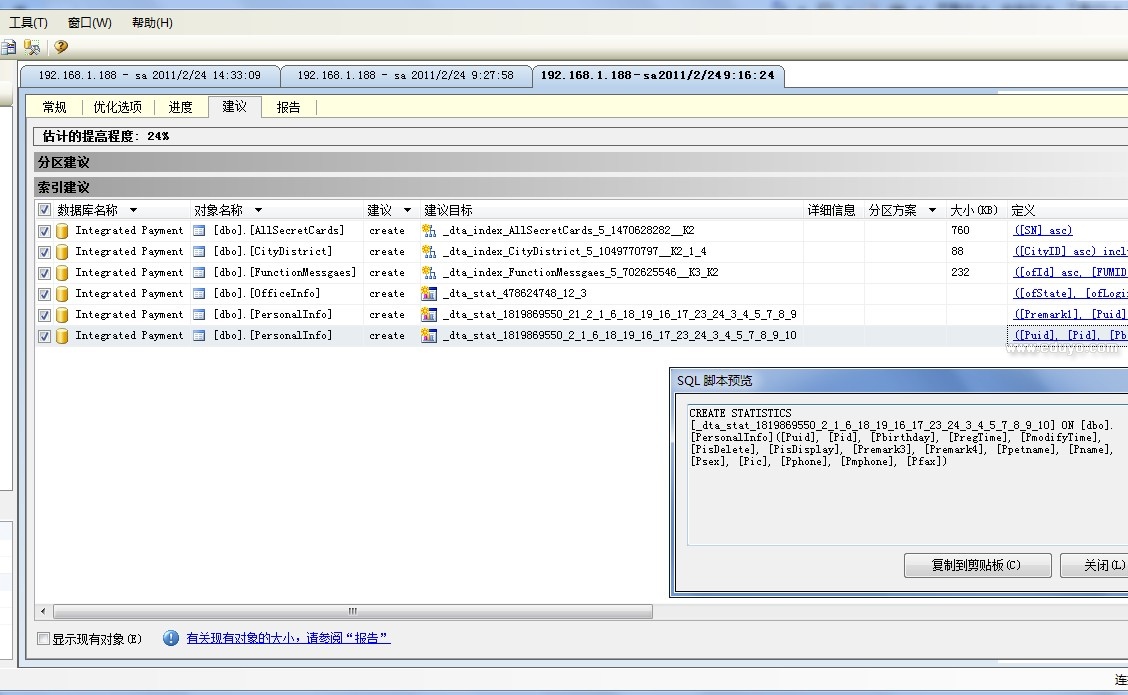The image size is (1128, 695).
Task: Click the table icon next to [dbo].[OfficeInfo]
Action: point(199,294)
